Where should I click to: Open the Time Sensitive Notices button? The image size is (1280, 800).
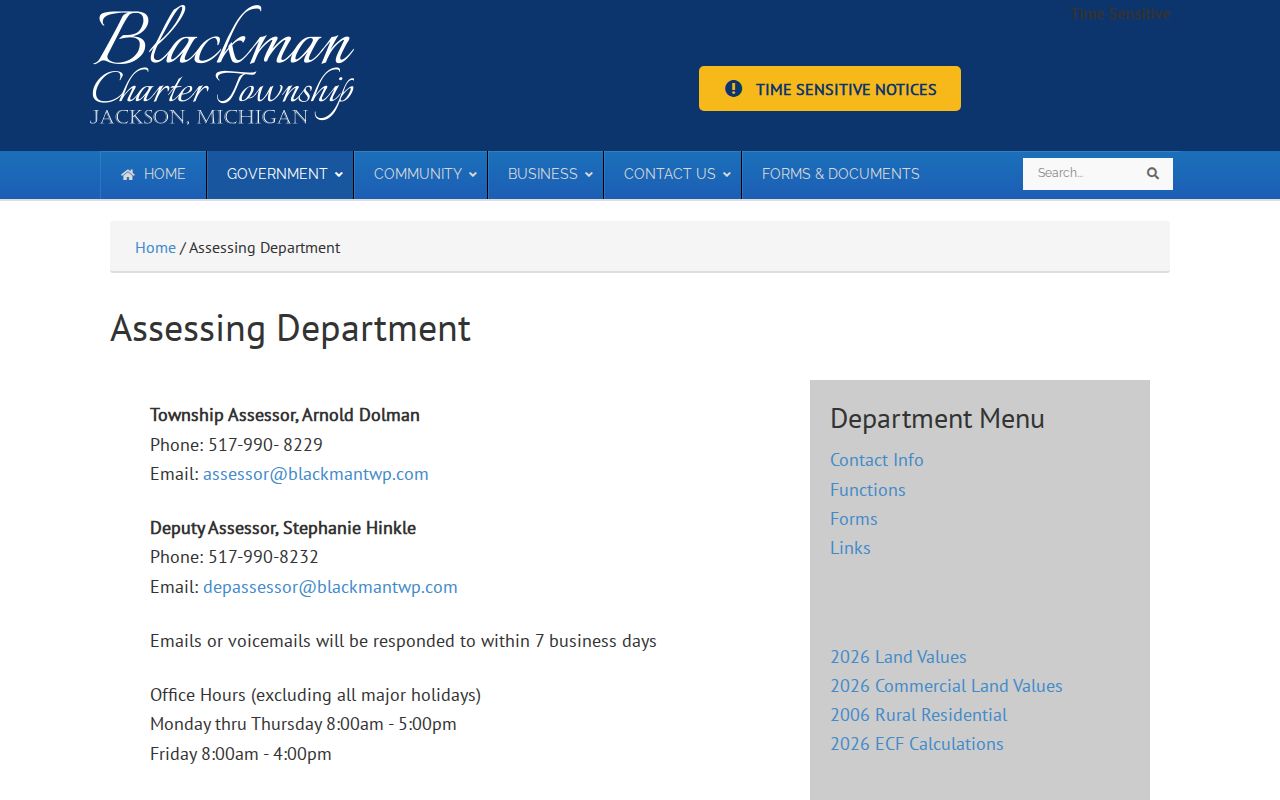pos(830,89)
